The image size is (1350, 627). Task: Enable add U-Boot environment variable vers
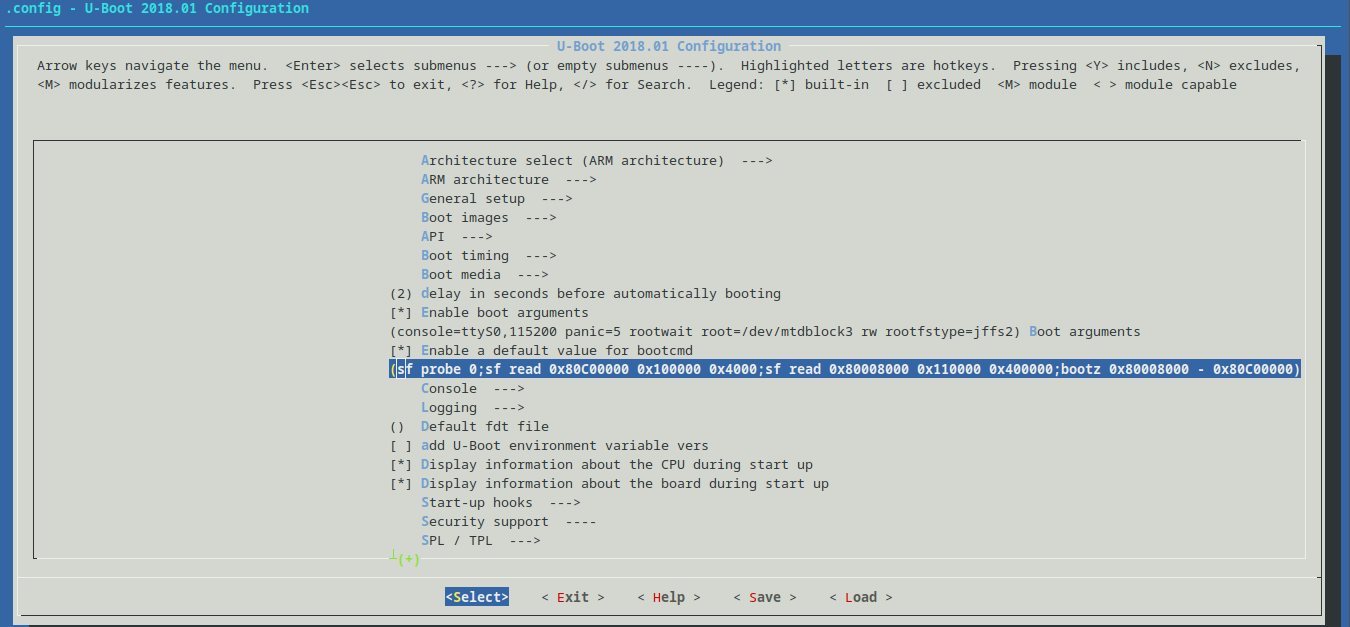click(549, 446)
